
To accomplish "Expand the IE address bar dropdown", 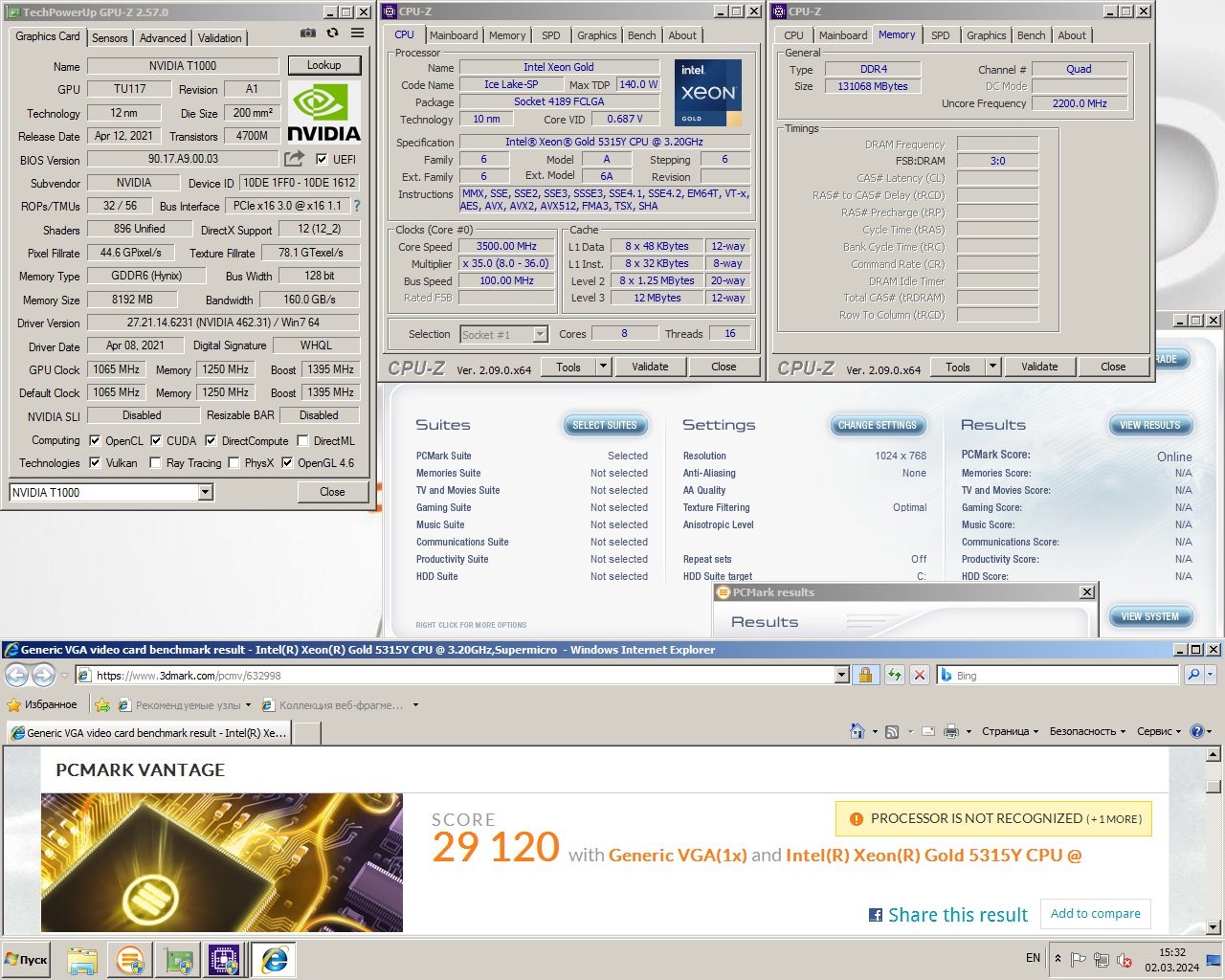I will (x=841, y=675).
